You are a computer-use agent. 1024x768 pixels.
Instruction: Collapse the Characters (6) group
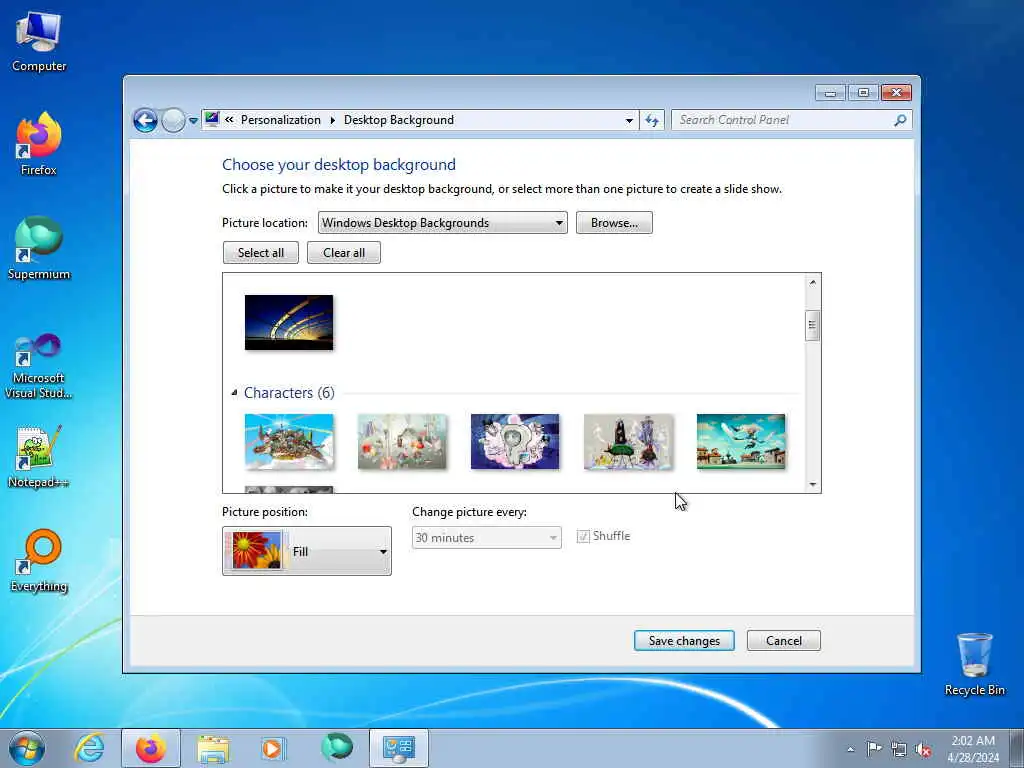tap(234, 392)
